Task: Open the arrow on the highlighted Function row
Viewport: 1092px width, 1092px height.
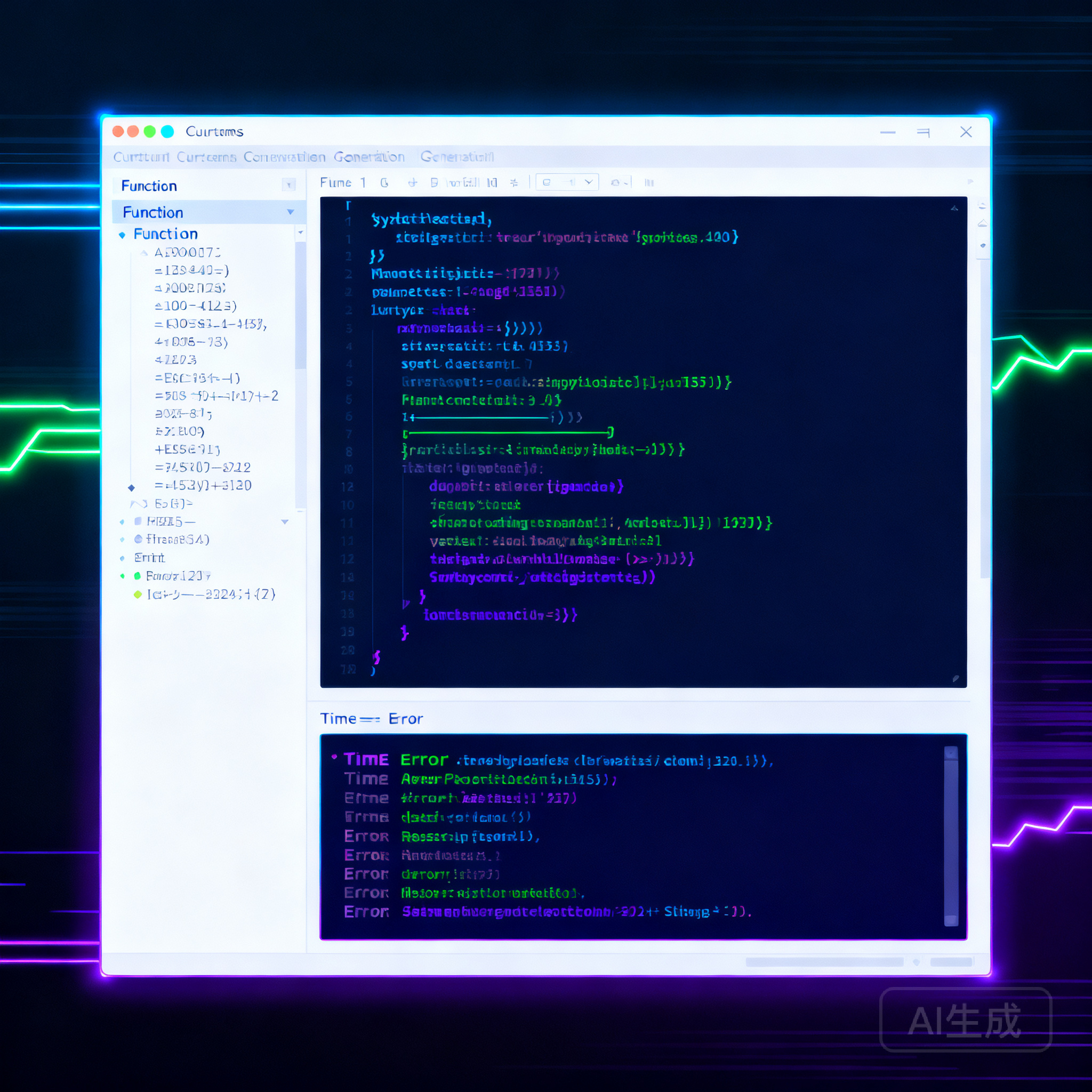Action: point(291,212)
